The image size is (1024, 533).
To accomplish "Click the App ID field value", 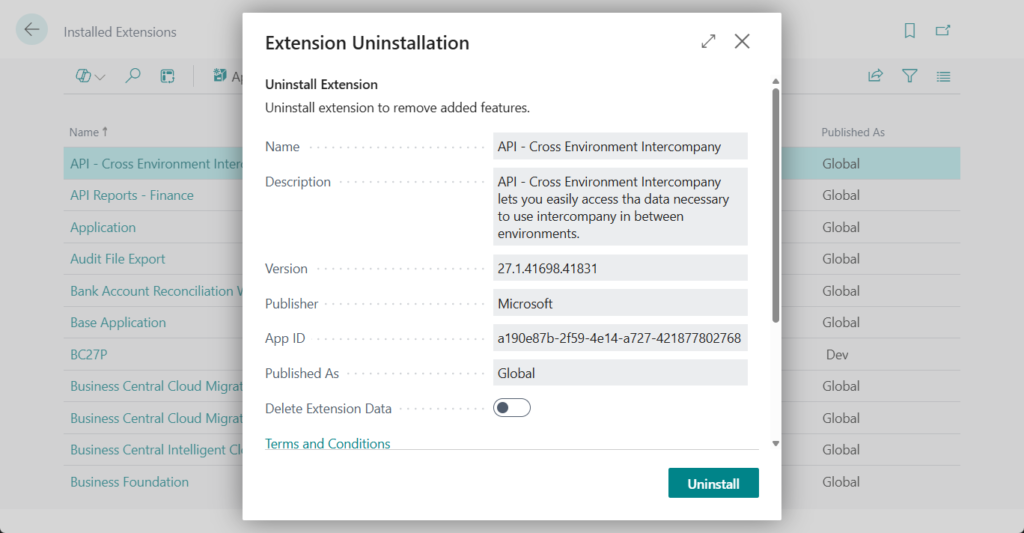I will [619, 338].
